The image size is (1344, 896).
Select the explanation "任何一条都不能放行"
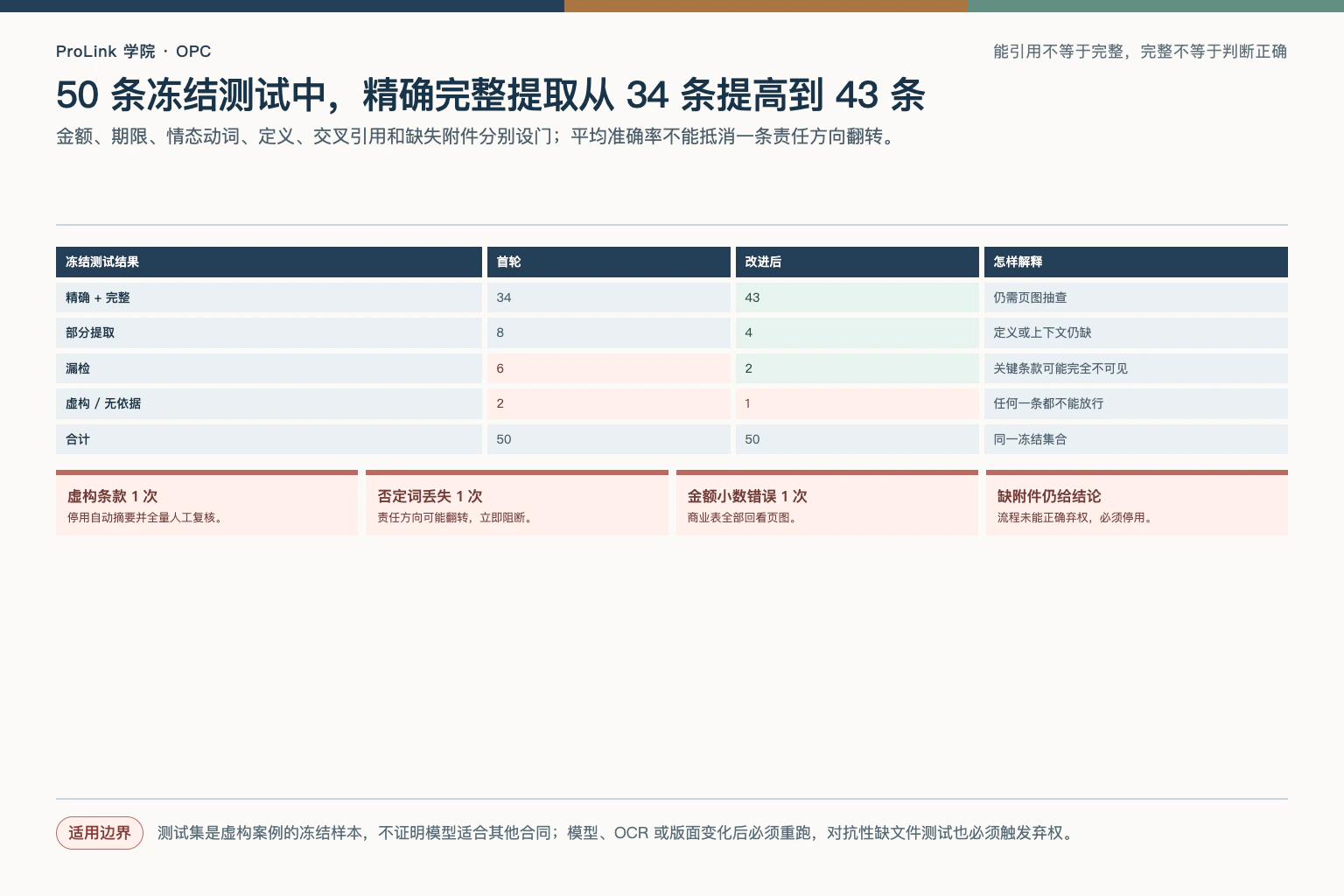pos(1048,403)
